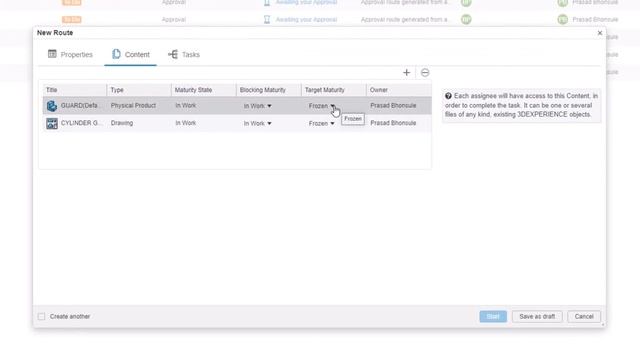Sort by the Type column header
This screenshot has width=640, height=360.
click(139, 90)
